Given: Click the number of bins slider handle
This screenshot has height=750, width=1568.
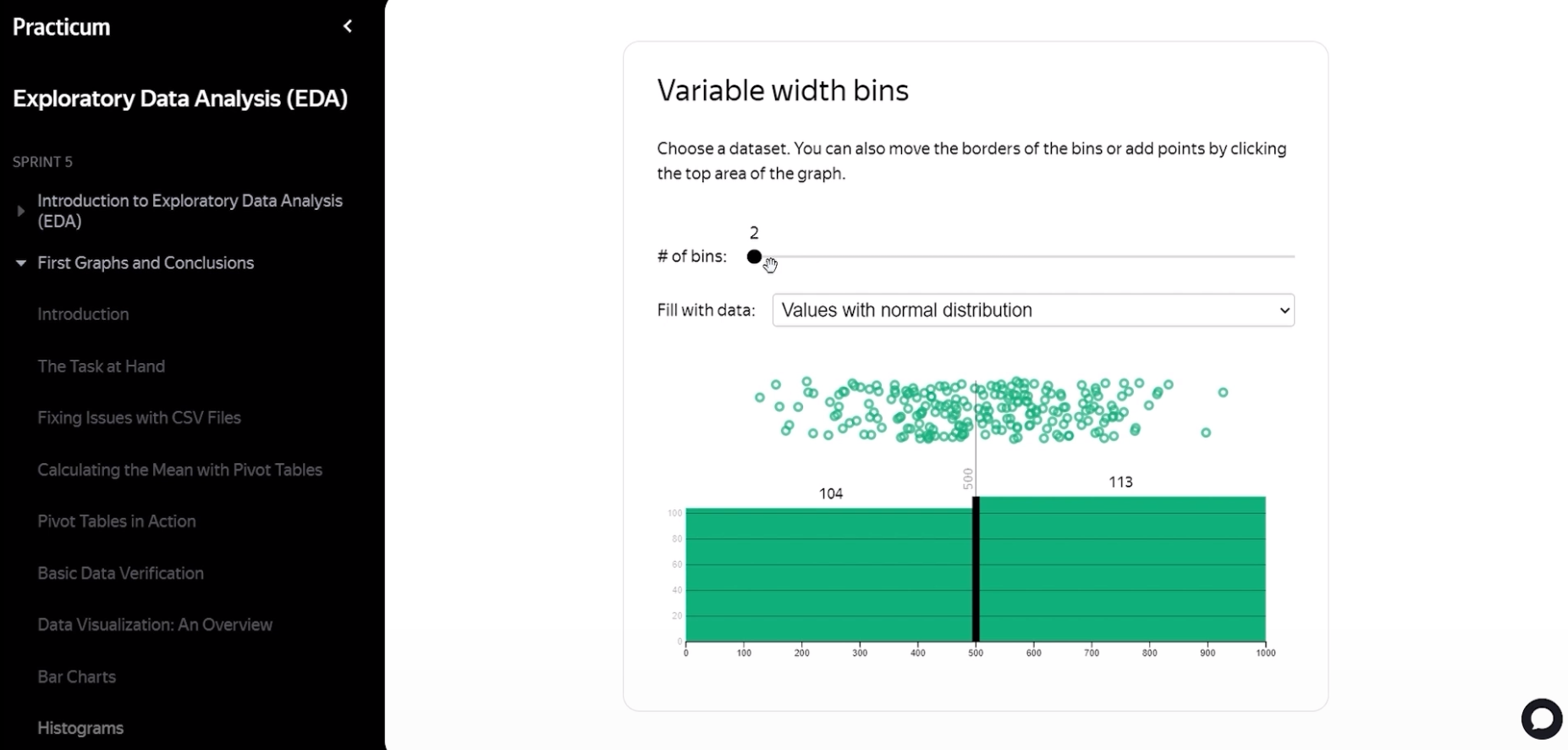Looking at the screenshot, I should point(754,256).
